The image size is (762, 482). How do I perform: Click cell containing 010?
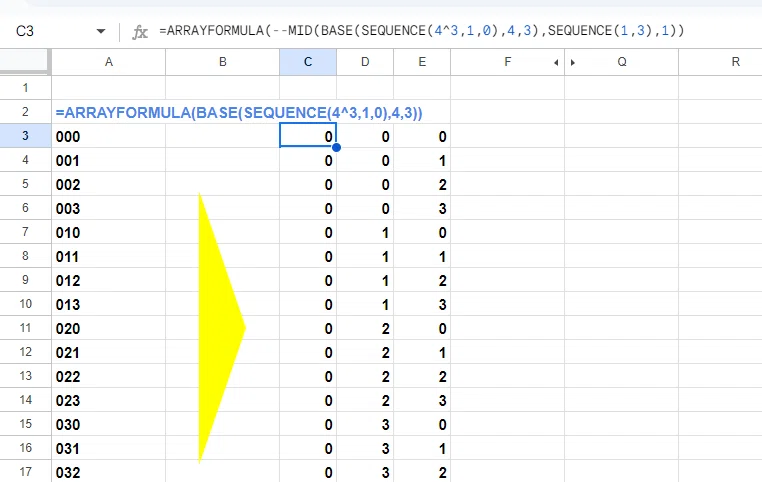click(108, 232)
